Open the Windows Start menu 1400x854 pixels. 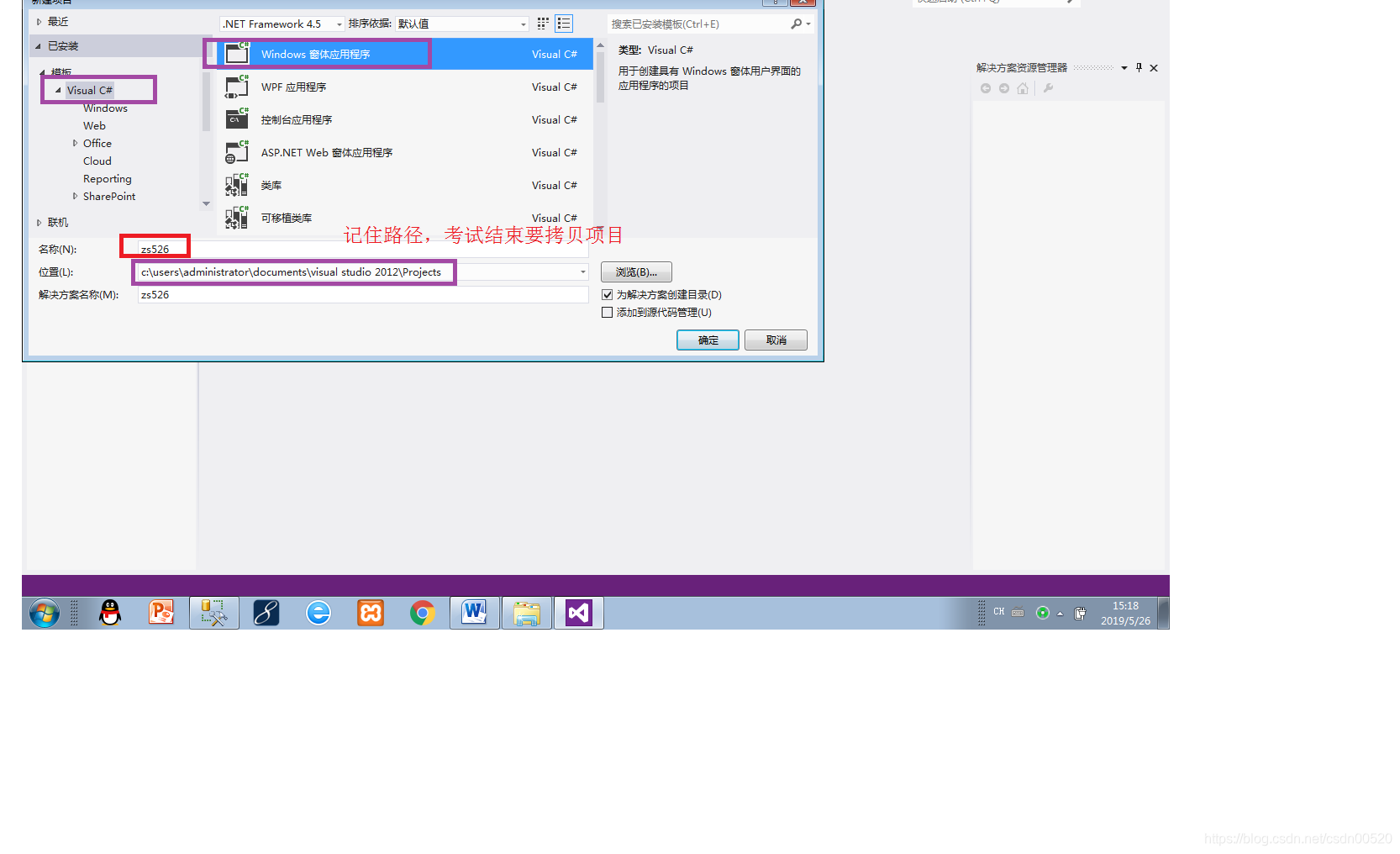pyautogui.click(x=45, y=613)
